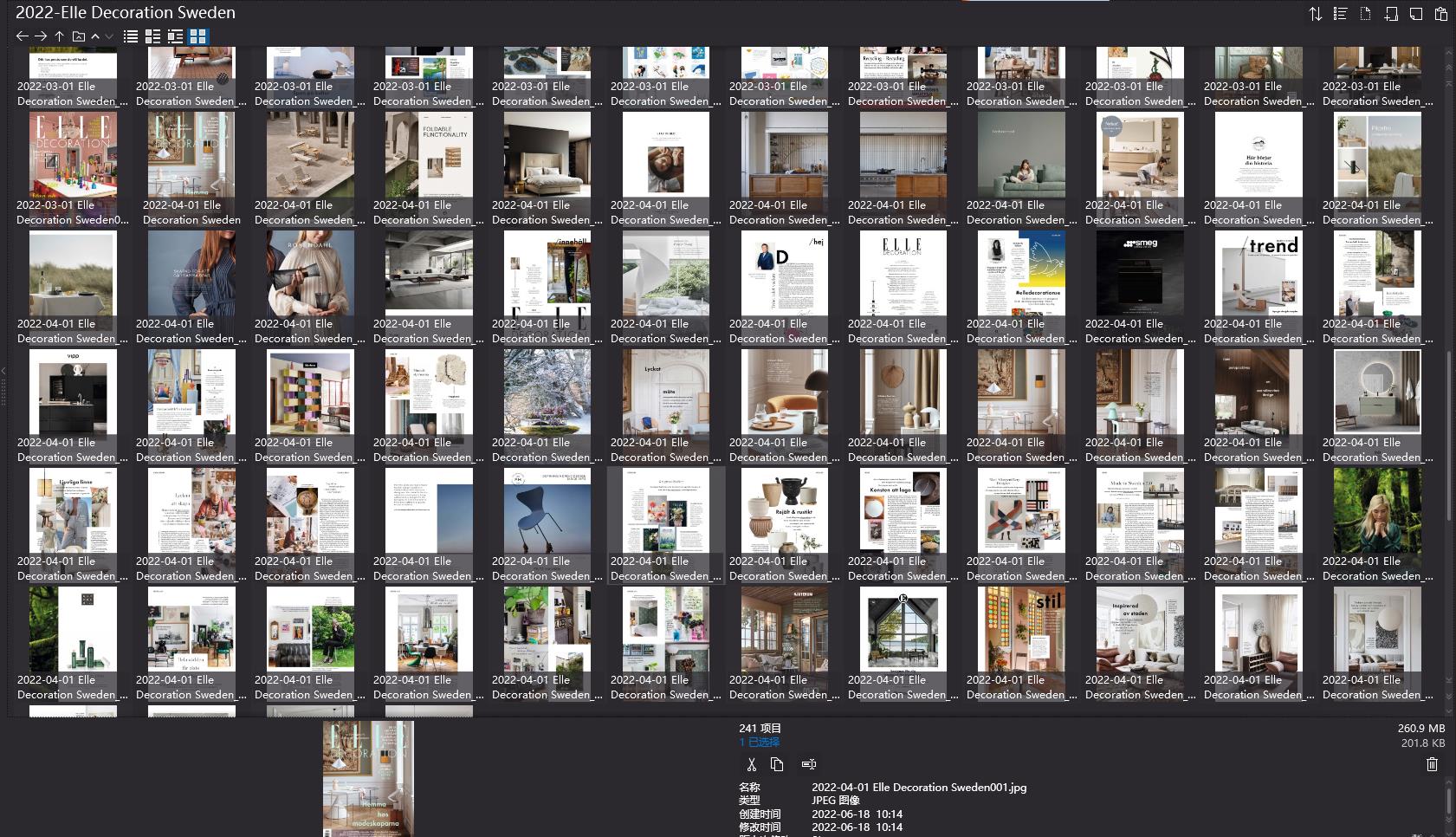Viewport: 1456px width, 837px height.
Task: Switch to detailed list view mode
Action: point(175,36)
